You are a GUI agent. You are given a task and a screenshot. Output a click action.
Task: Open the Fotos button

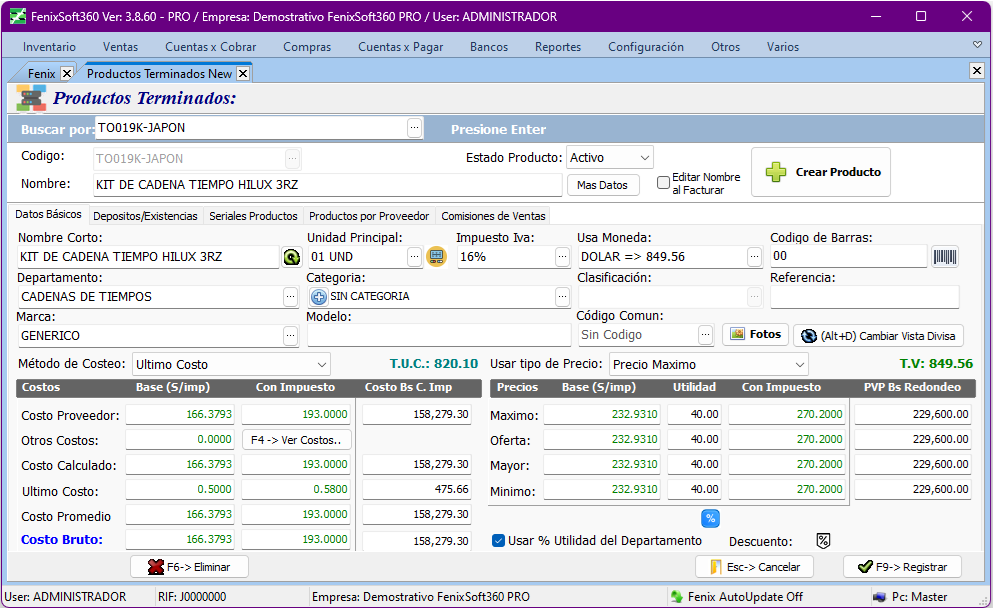[756, 334]
